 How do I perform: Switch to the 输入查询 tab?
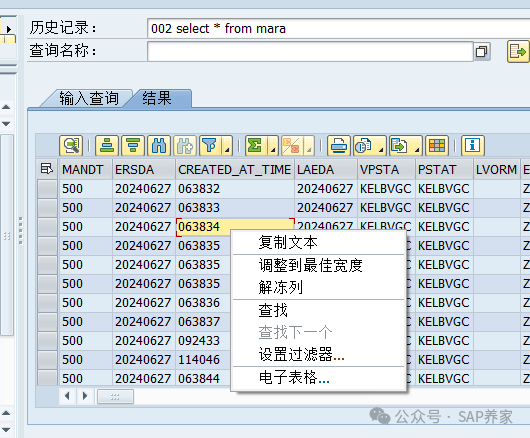pos(89,98)
